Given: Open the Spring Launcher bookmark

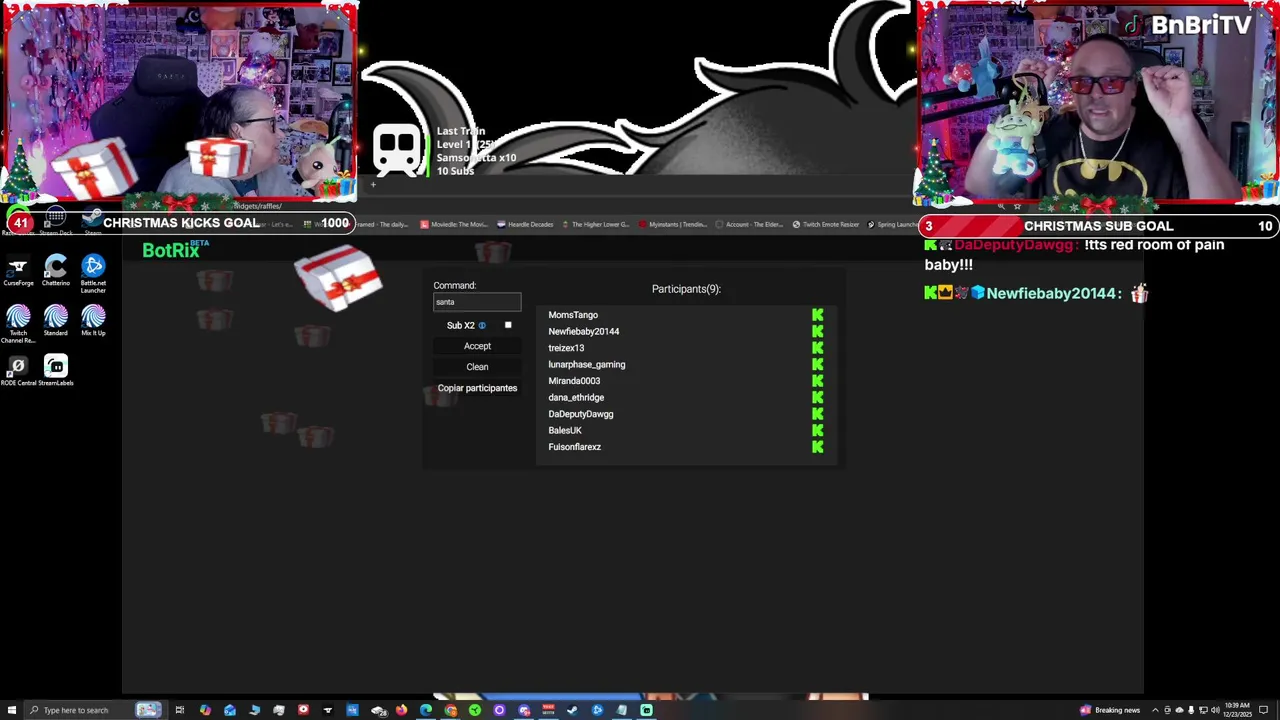Looking at the screenshot, I should point(892,224).
